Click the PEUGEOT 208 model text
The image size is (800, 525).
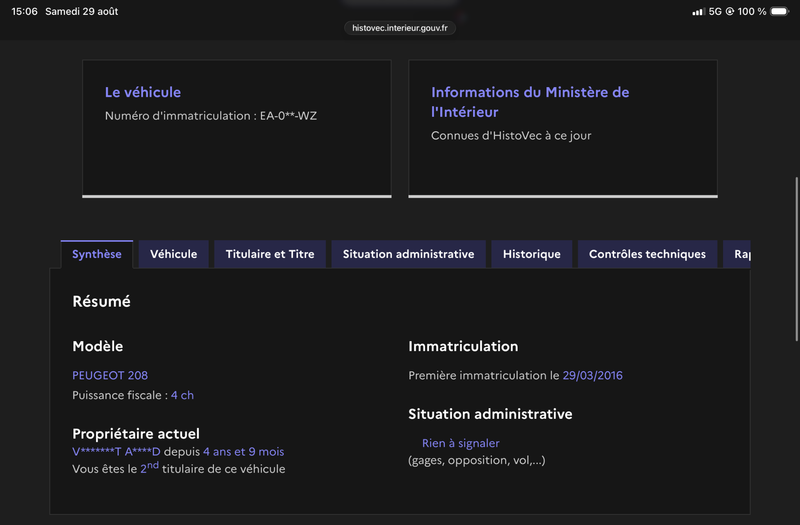(x=110, y=376)
